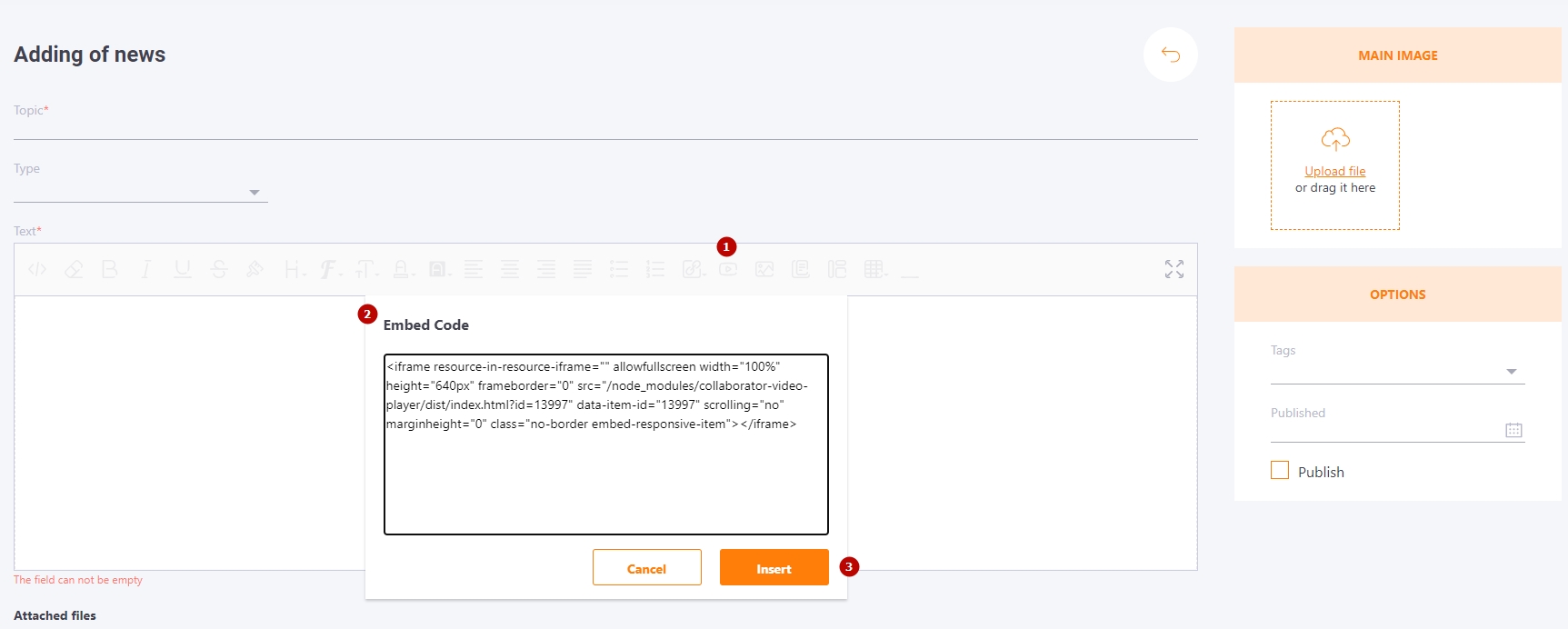Cancel the Embed Code dialog
1568x629 pixels.
click(647, 567)
